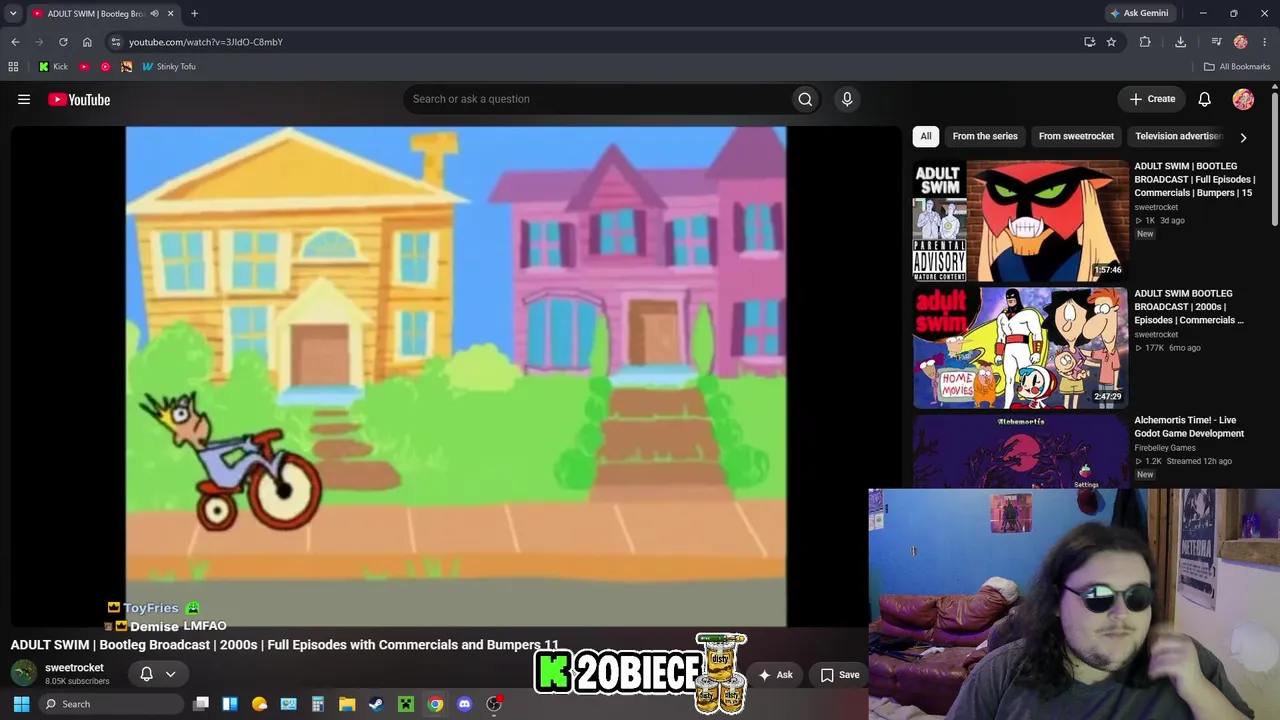Screen dimensions: 1280x720
Task: Launch Steam from the taskbar
Action: click(376, 704)
